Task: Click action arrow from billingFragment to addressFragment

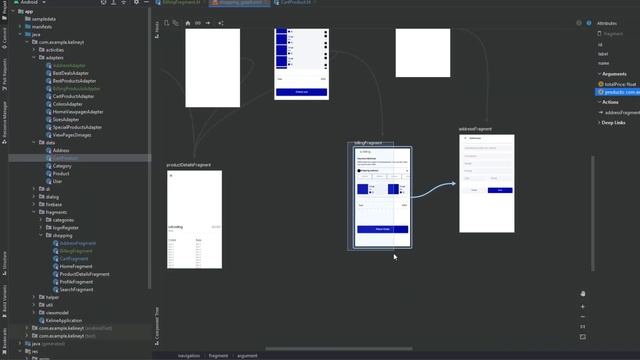Action: click(x=434, y=190)
